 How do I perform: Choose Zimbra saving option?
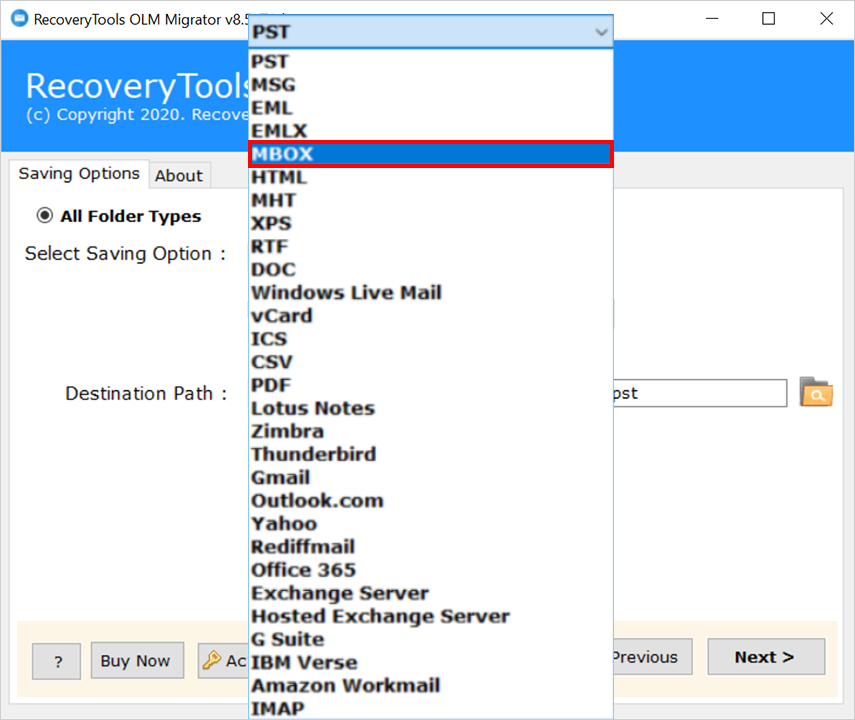(431, 431)
